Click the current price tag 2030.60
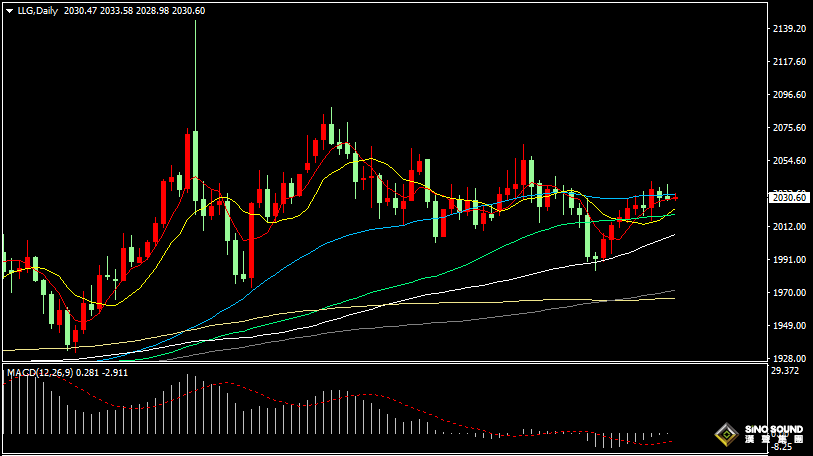This screenshot has height=456, width=813. [789, 198]
